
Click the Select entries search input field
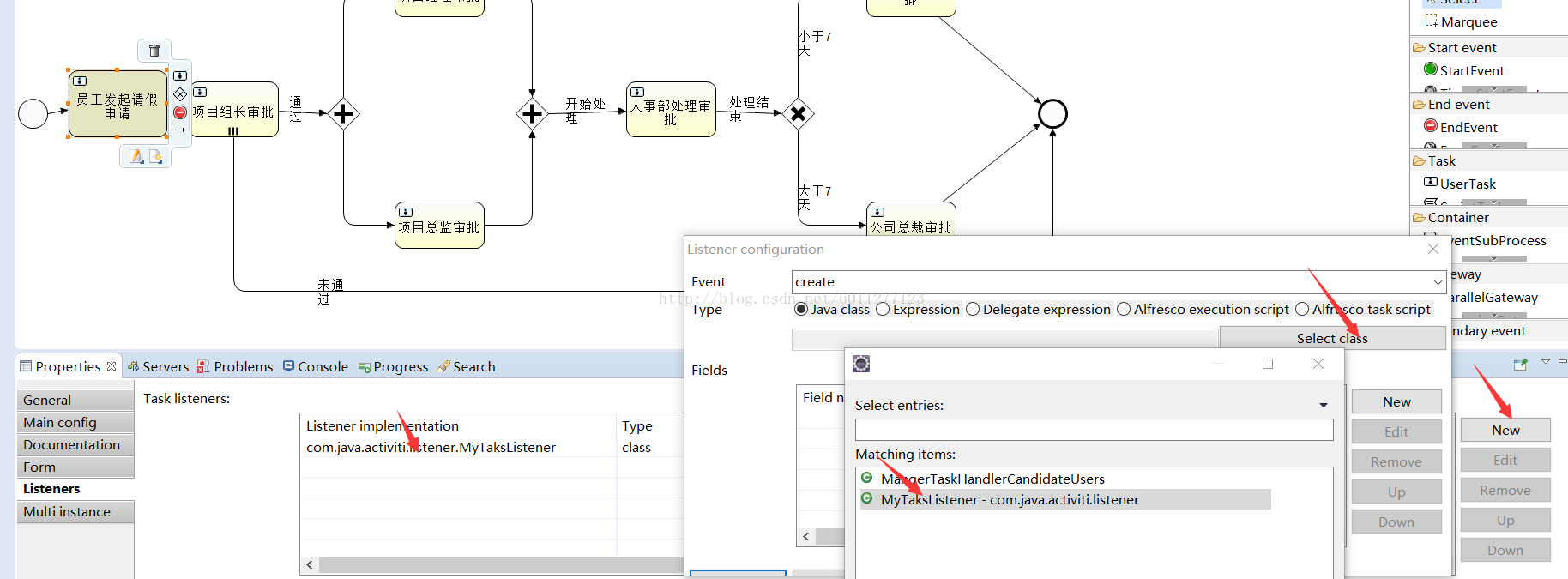point(1095,430)
